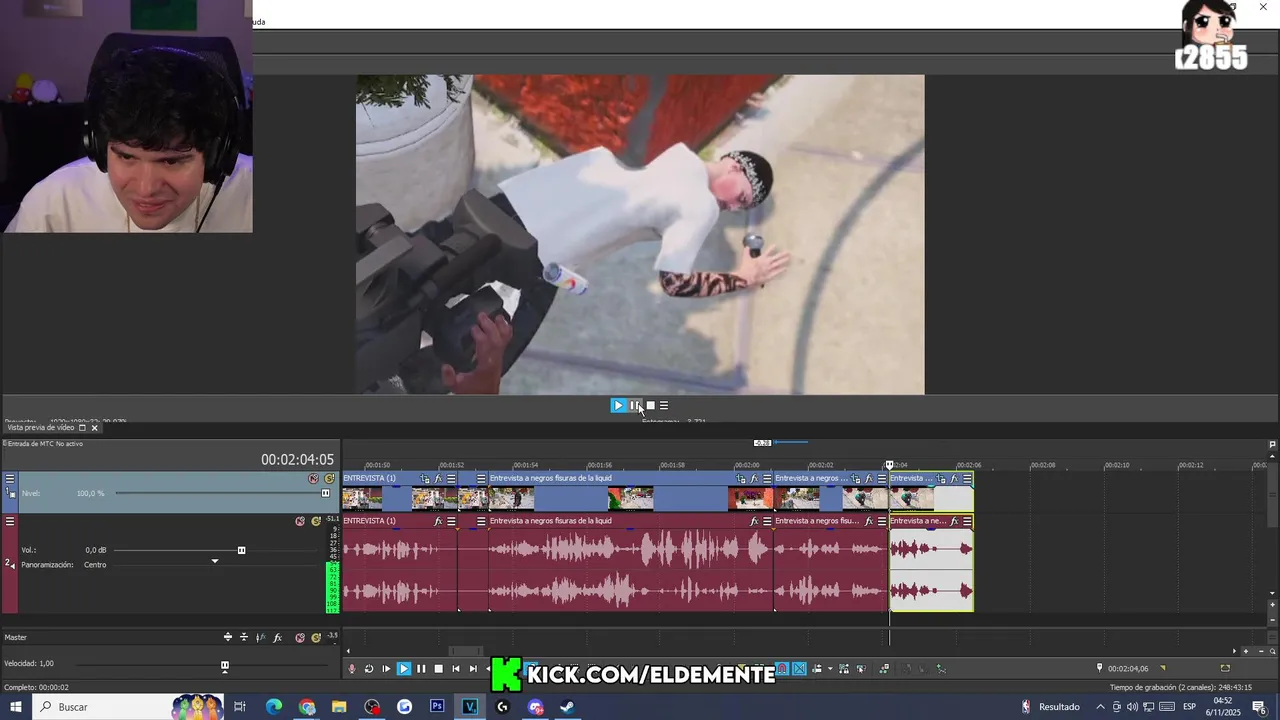Go to end of project button
Image resolution: width=1280 pixels, height=720 pixels.
(x=473, y=669)
